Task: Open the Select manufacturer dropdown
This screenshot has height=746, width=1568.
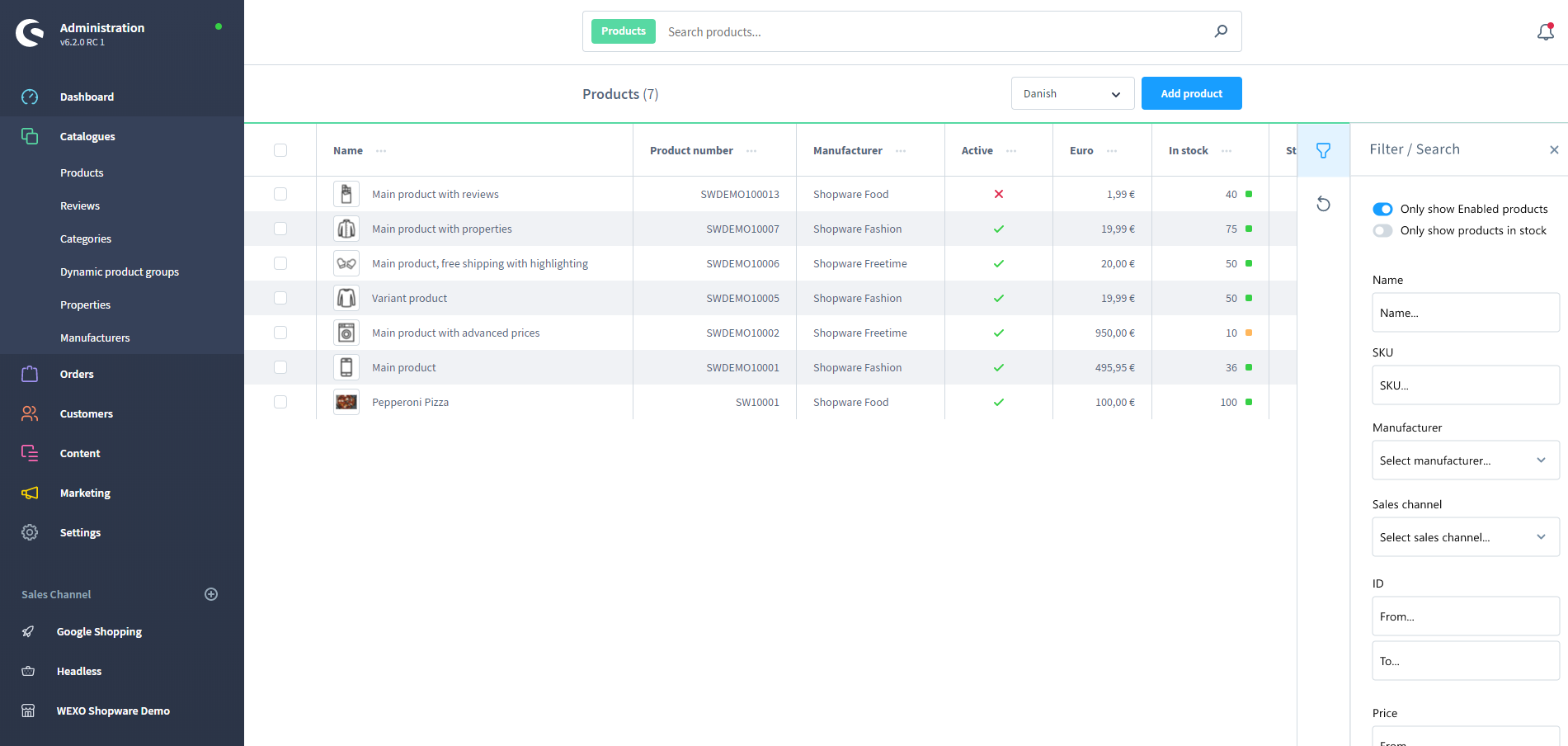Action: (1465, 460)
